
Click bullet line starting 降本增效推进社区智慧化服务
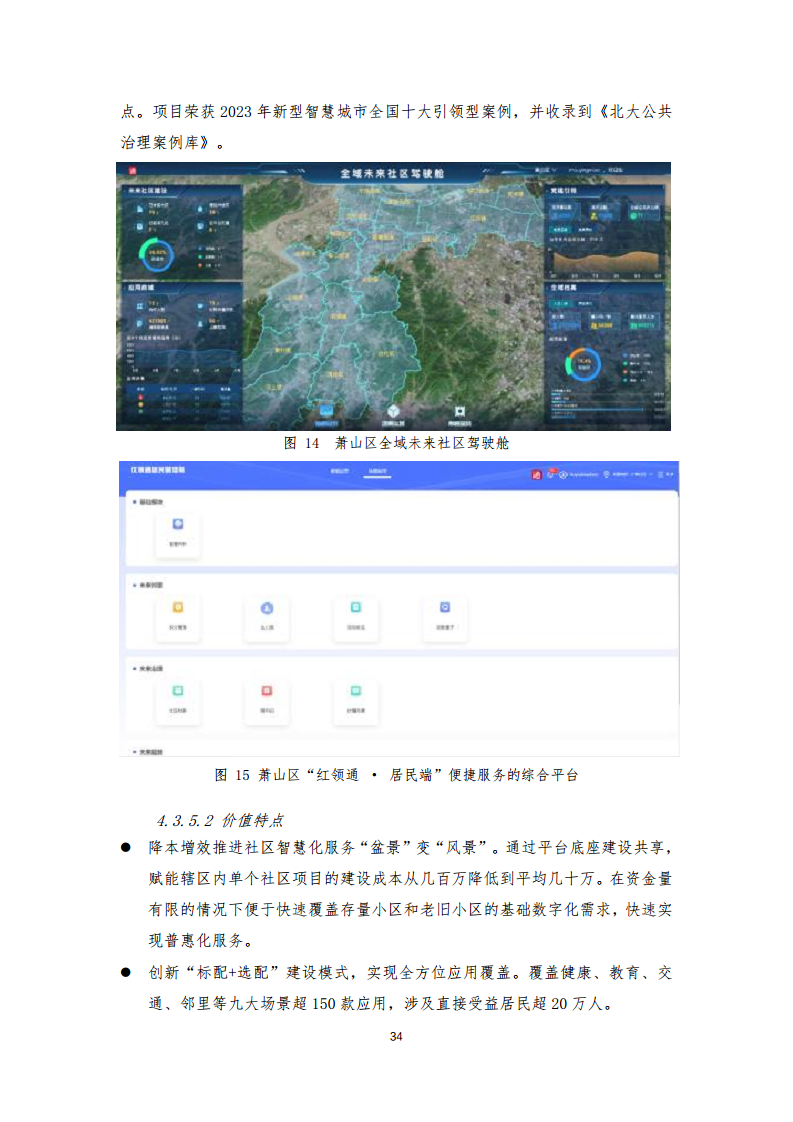click(410, 848)
